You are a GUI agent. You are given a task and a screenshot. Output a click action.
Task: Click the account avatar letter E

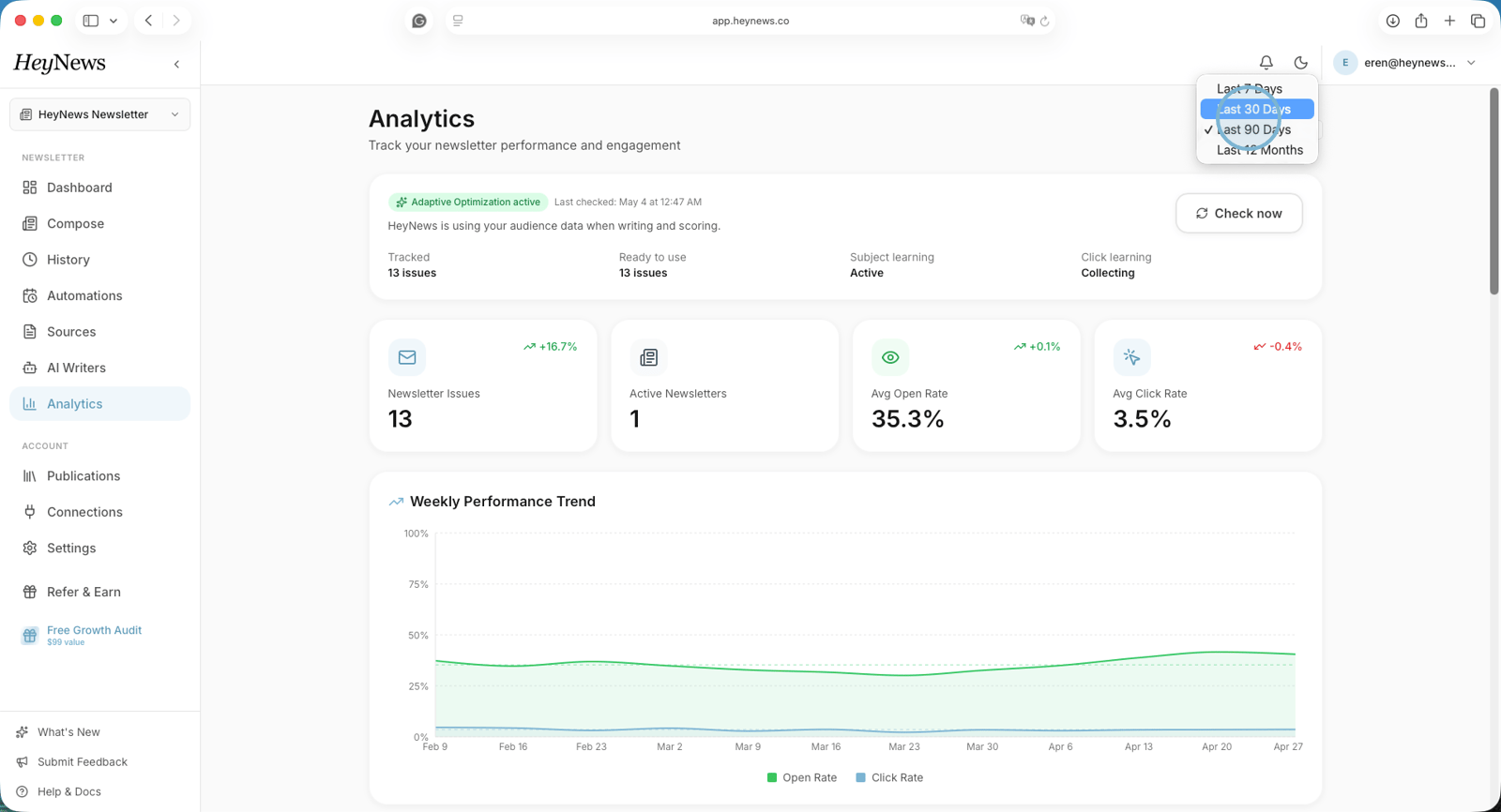1345,63
